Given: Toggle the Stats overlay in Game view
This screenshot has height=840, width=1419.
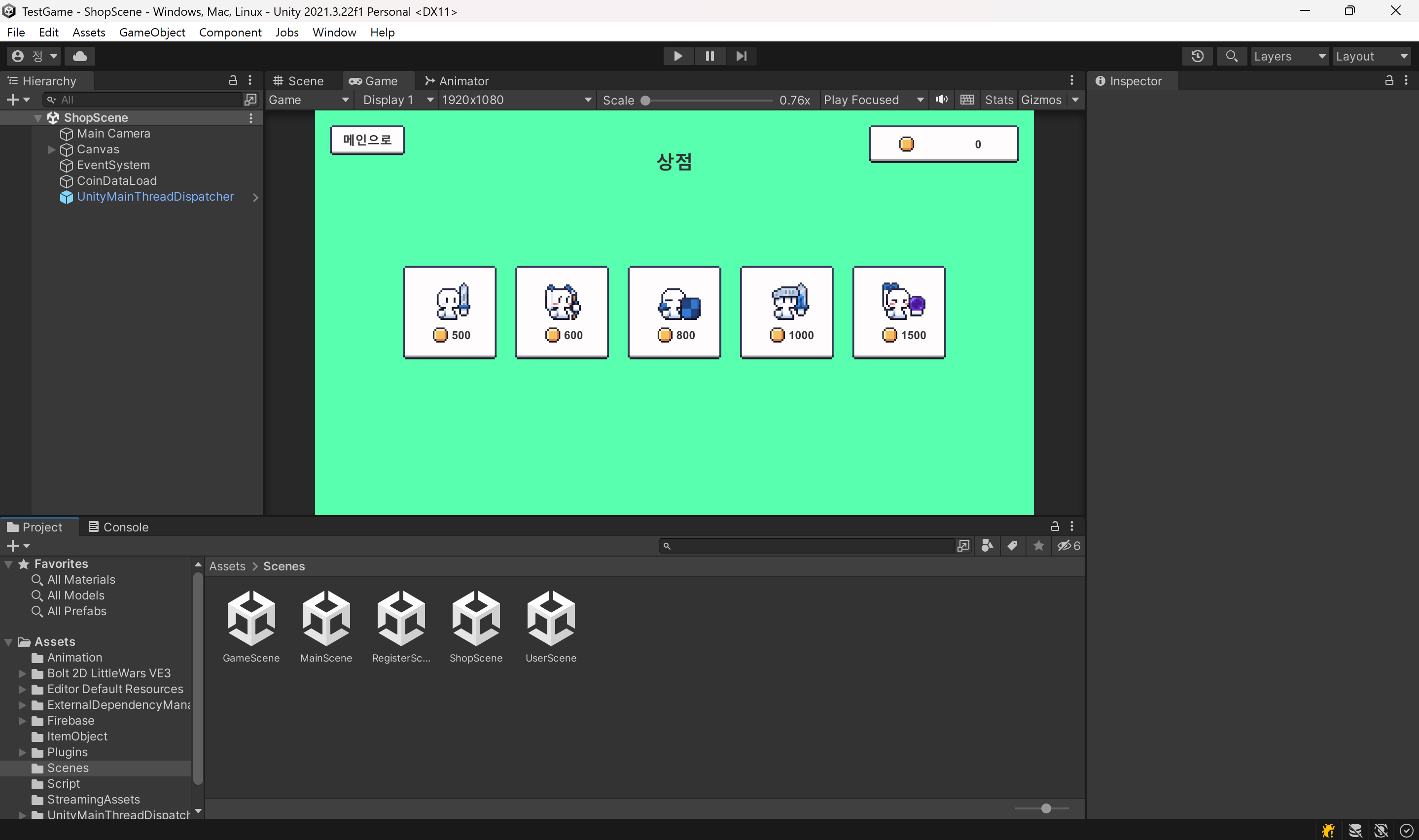Looking at the screenshot, I should point(998,100).
